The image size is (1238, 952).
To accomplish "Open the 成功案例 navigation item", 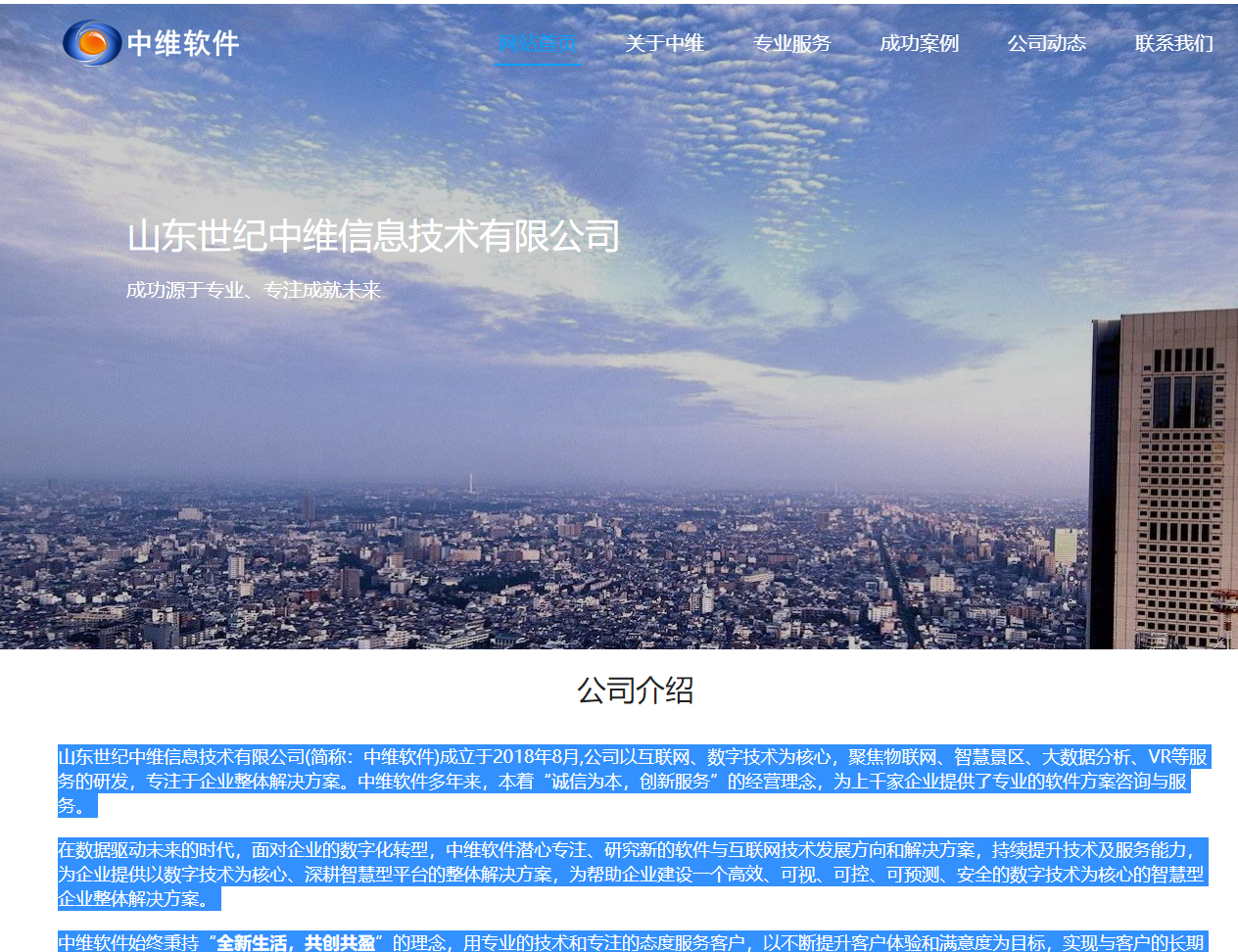I will [x=920, y=43].
